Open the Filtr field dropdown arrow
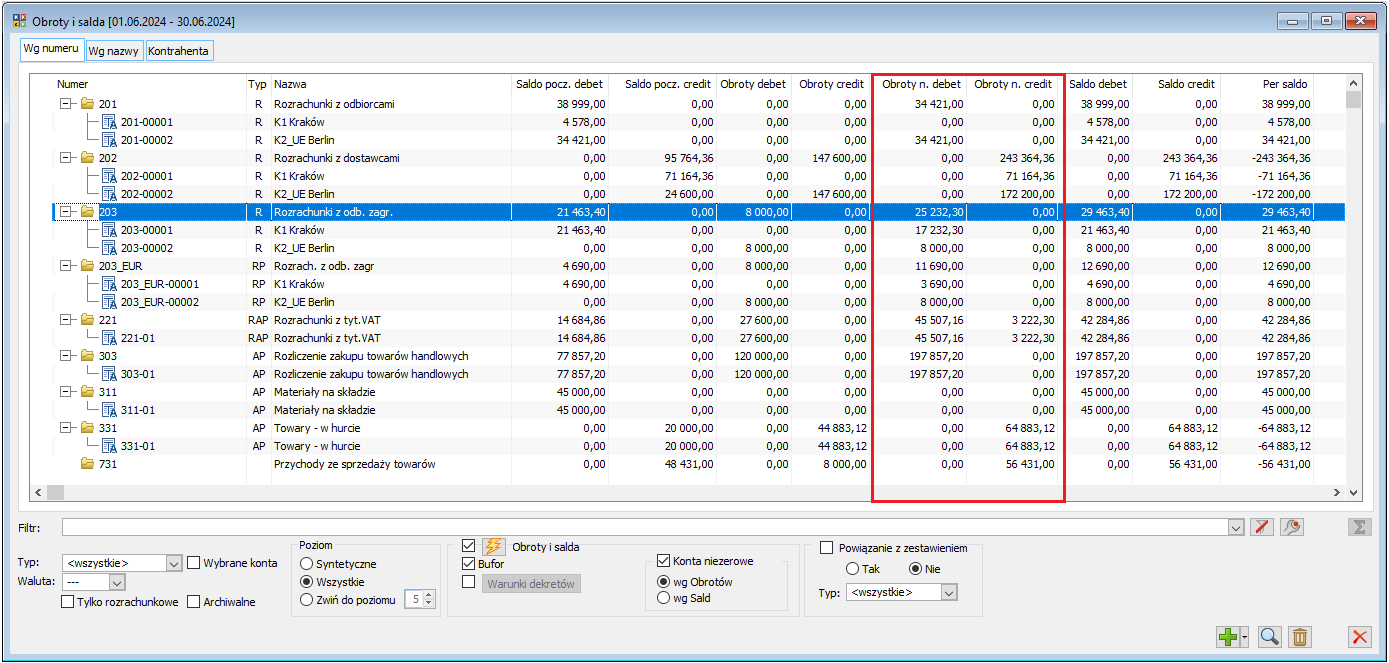Viewport: 1389px width, 663px height. point(1236,527)
